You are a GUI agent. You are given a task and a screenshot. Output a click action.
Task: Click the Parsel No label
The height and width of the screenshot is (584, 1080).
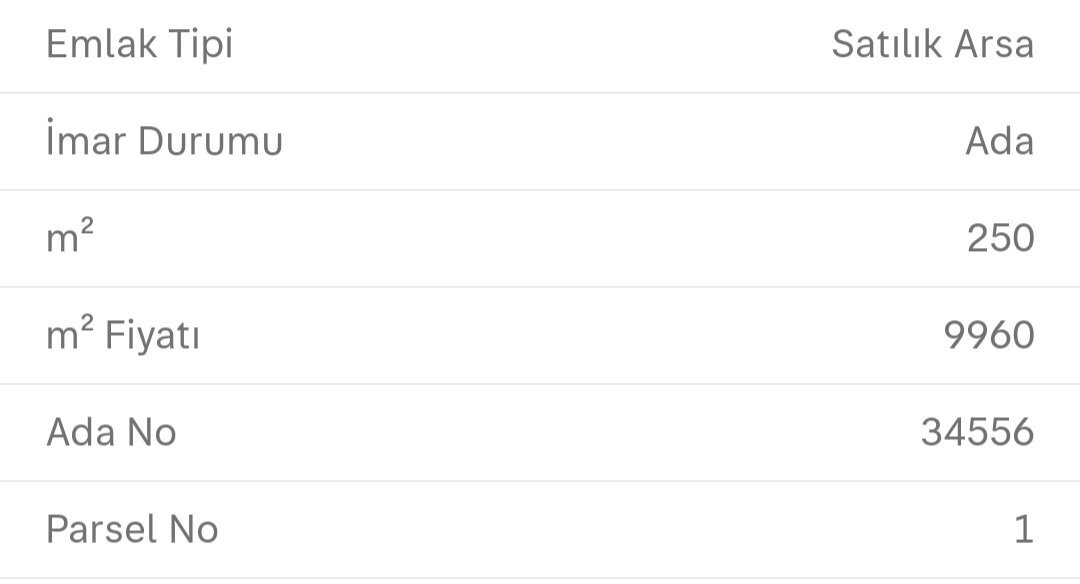click(132, 530)
